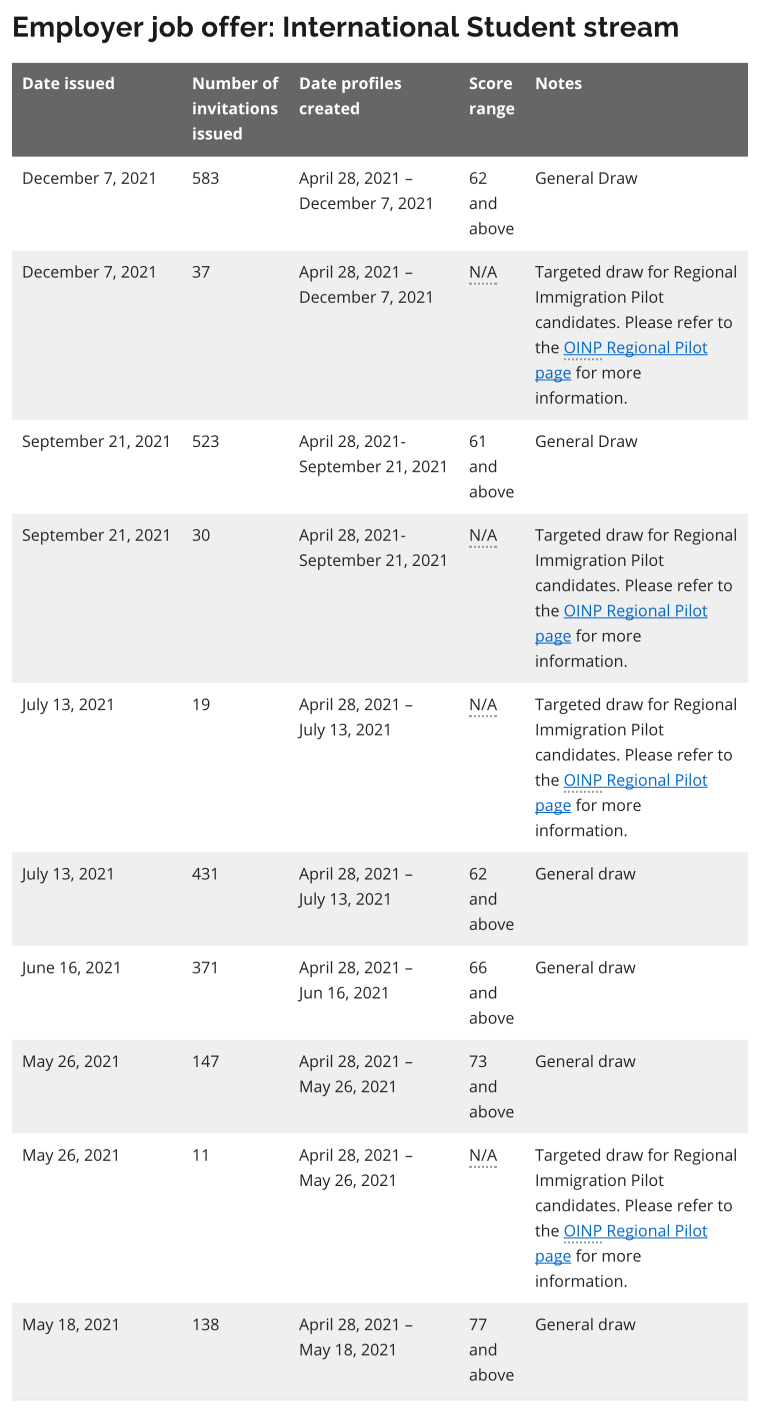Click the Score range column header
Screen dimensions: 769x1415
click(x=491, y=96)
